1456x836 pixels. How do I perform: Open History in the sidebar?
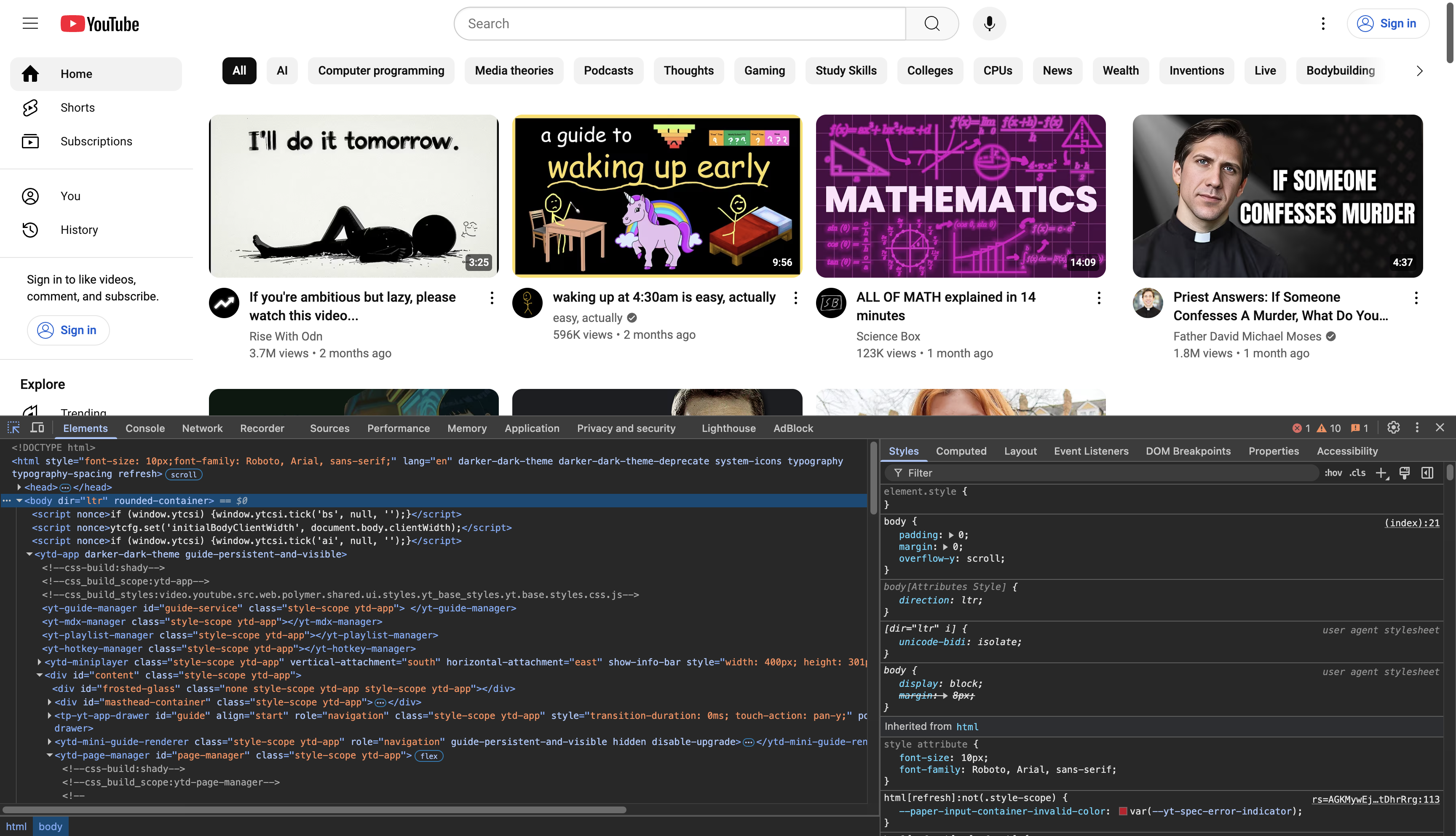[96, 230]
